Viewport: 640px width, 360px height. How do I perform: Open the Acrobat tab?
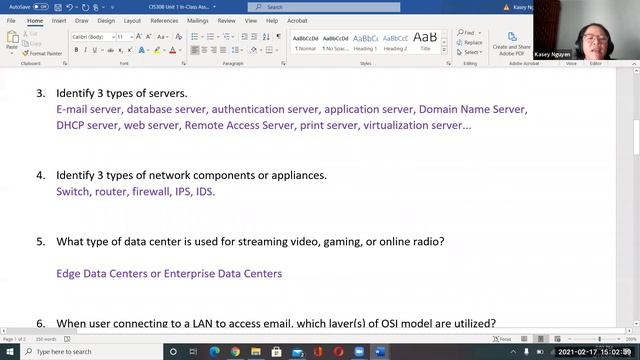tap(297, 20)
